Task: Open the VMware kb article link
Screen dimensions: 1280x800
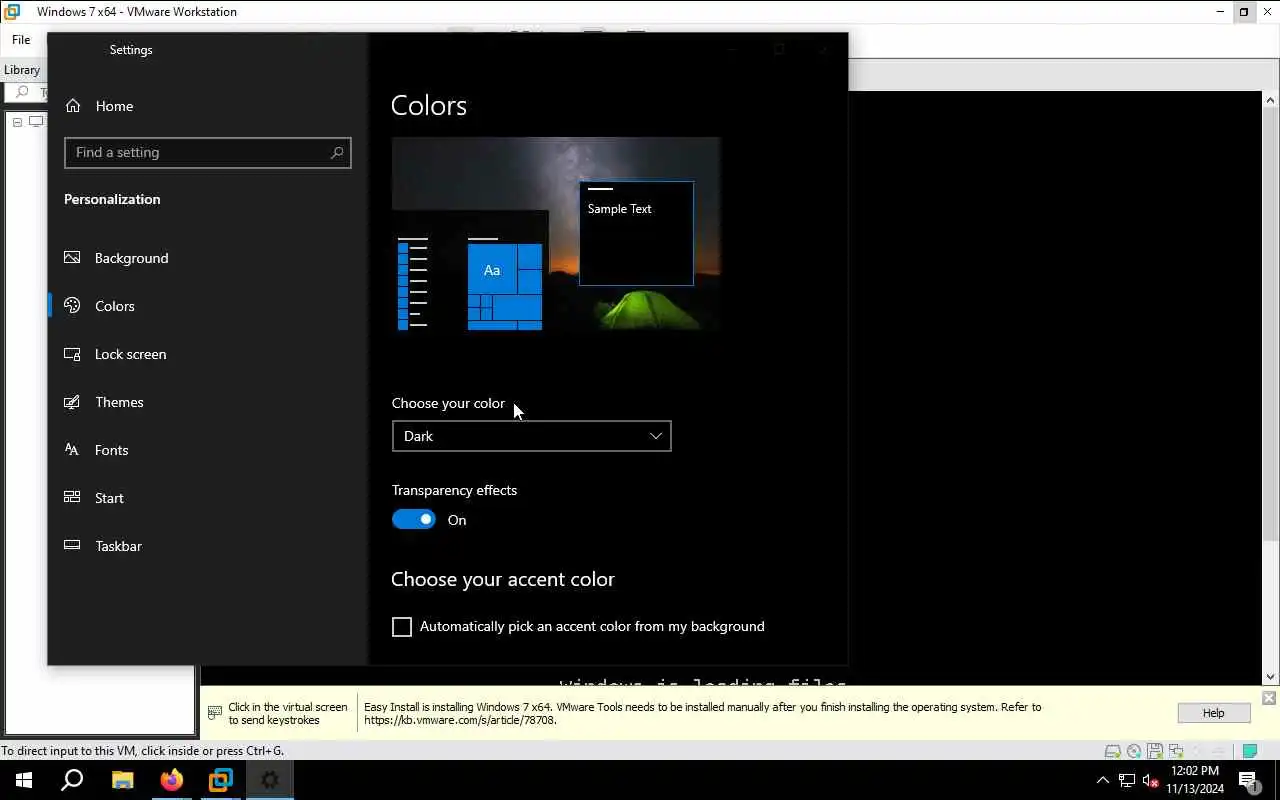Action: 460,720
